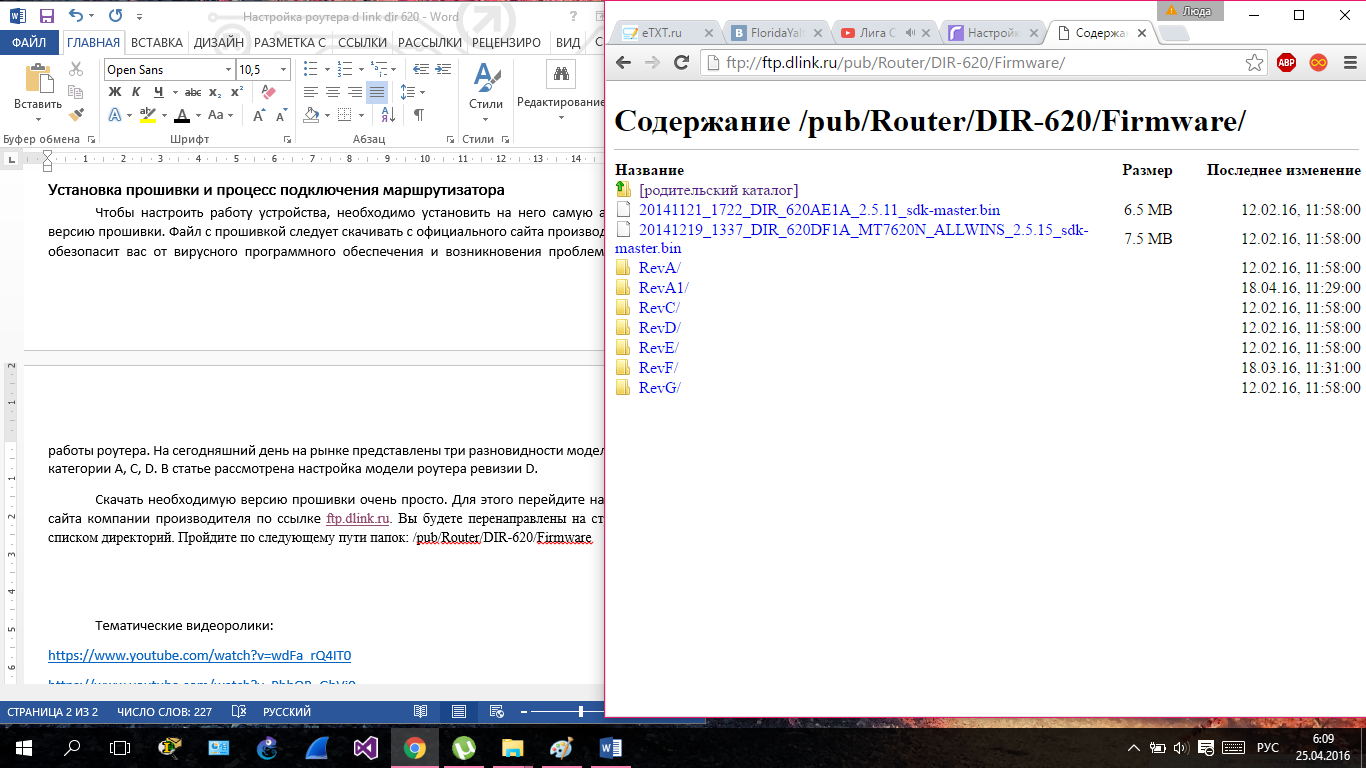The height and width of the screenshot is (768, 1366).
Task: Follow the ftp.dlink.ru link in the document
Action: (x=357, y=519)
